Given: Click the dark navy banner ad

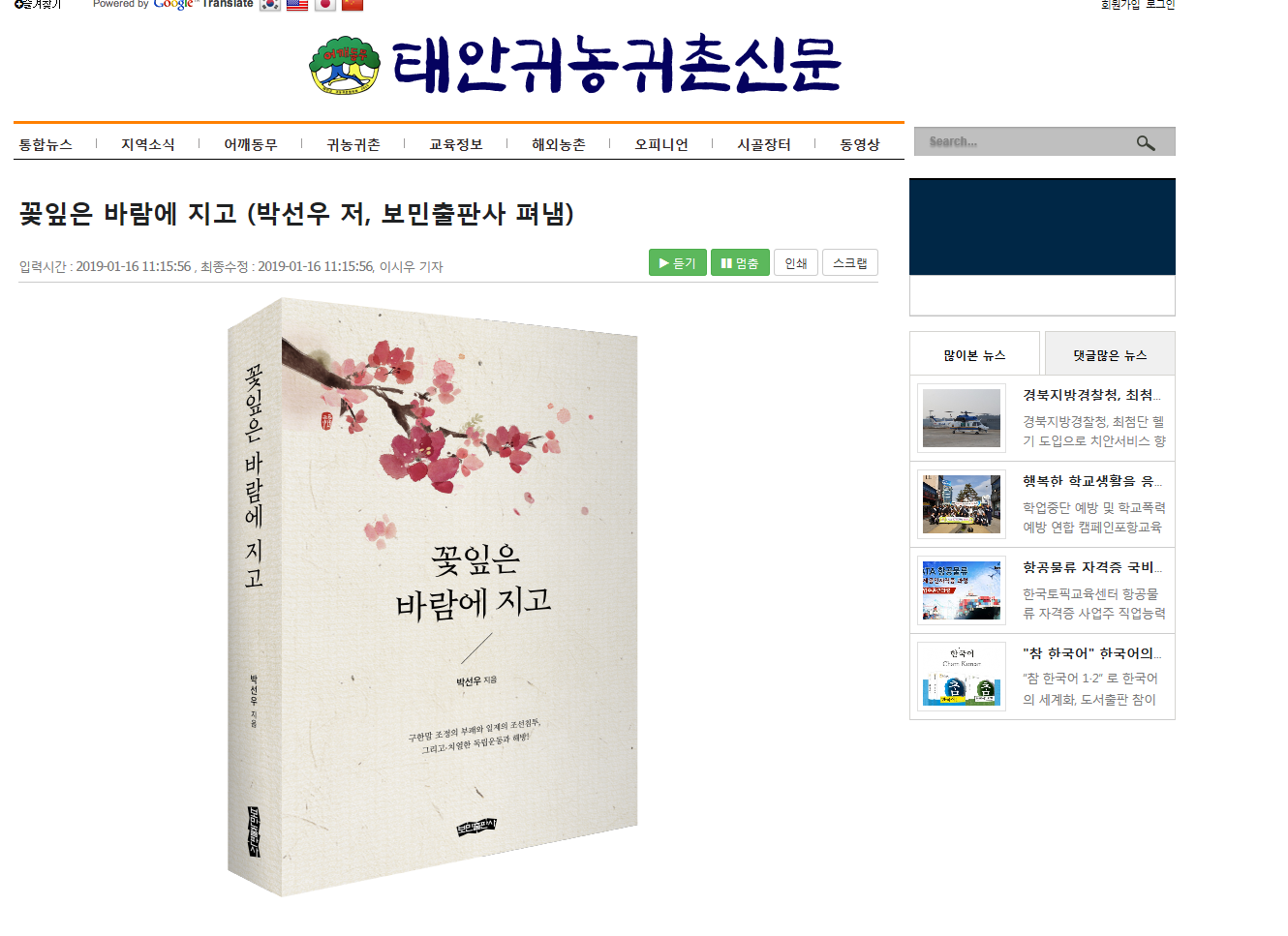Looking at the screenshot, I should click(1042, 227).
